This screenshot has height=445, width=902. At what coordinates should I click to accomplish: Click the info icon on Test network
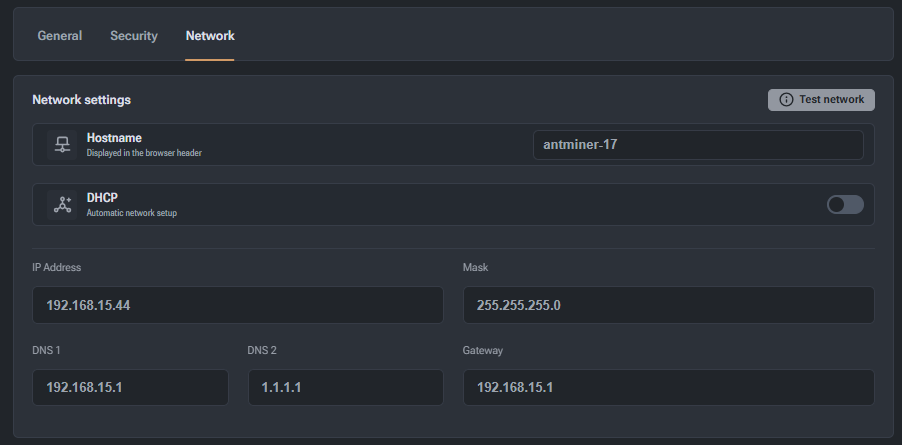786,99
